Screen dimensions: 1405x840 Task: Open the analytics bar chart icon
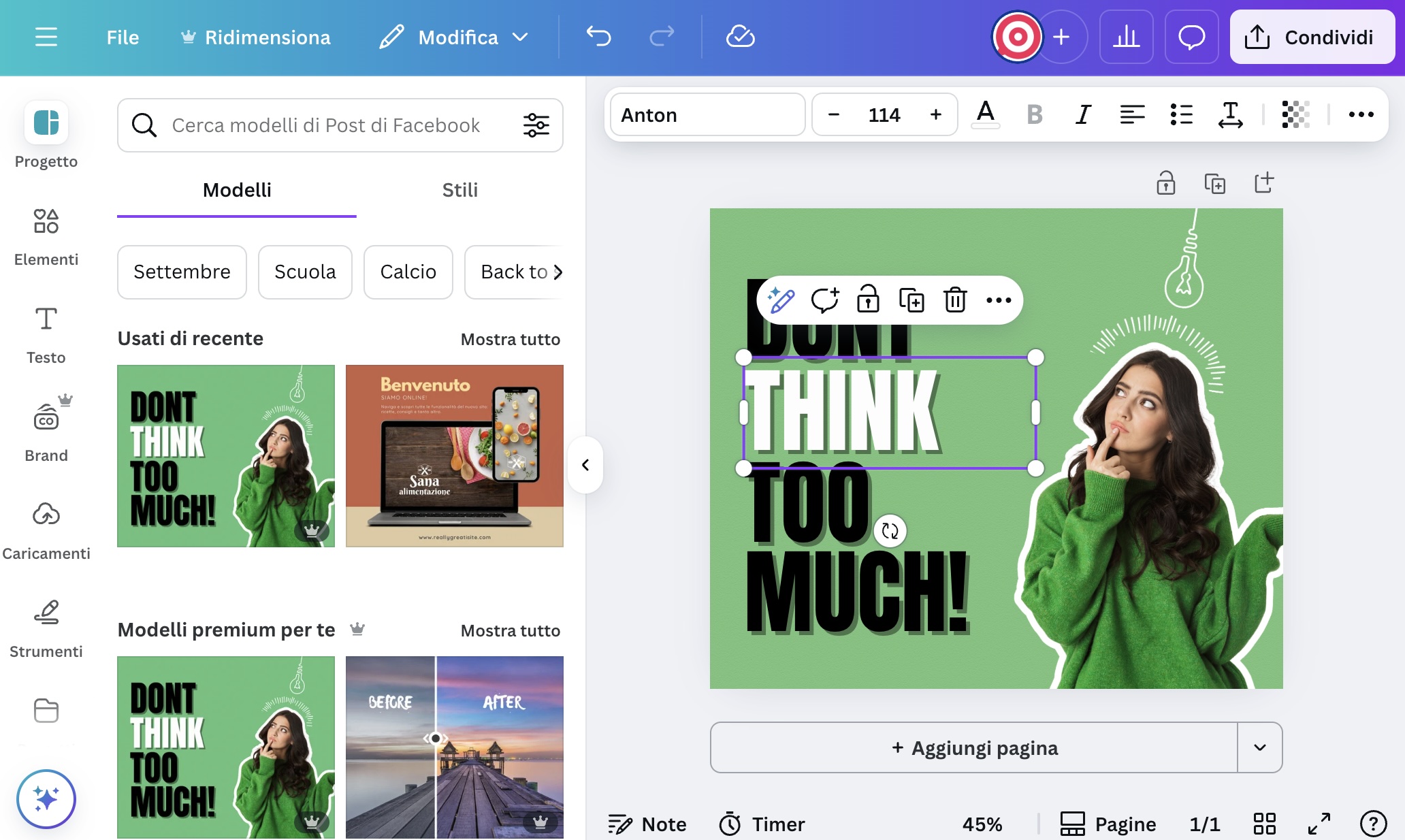[1126, 37]
